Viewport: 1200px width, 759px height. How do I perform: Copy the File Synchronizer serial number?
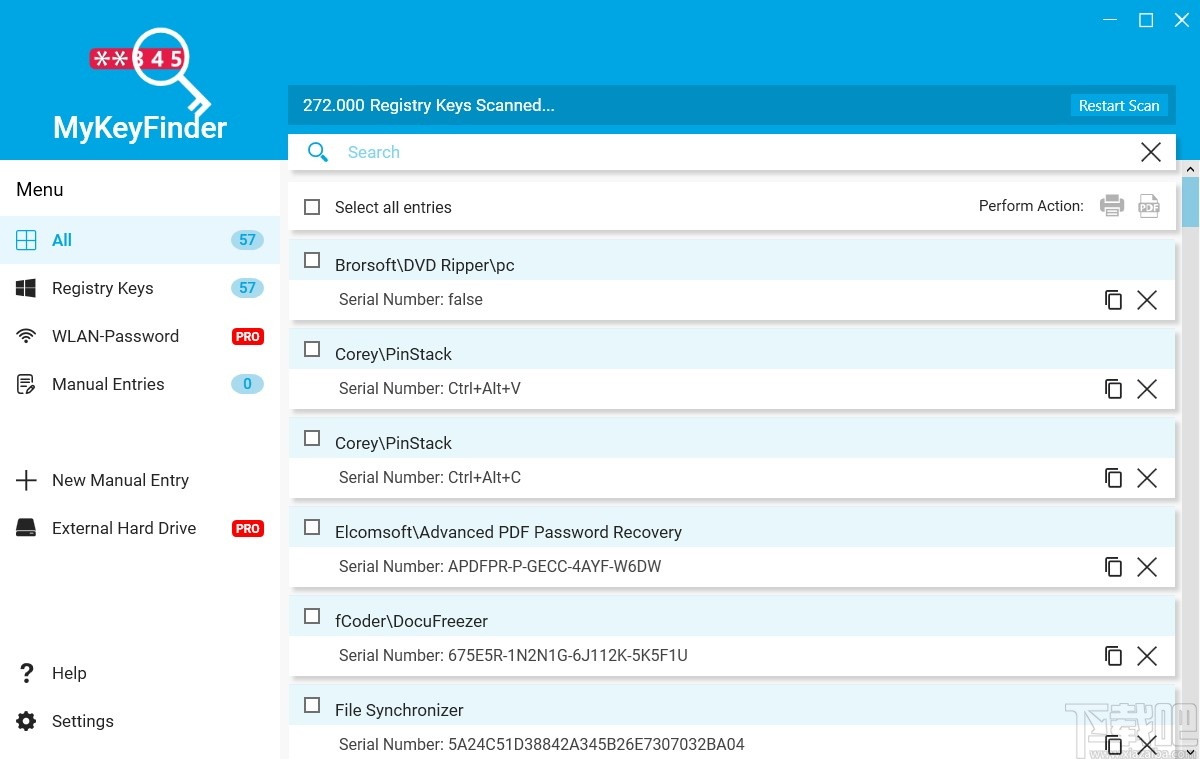click(1114, 744)
